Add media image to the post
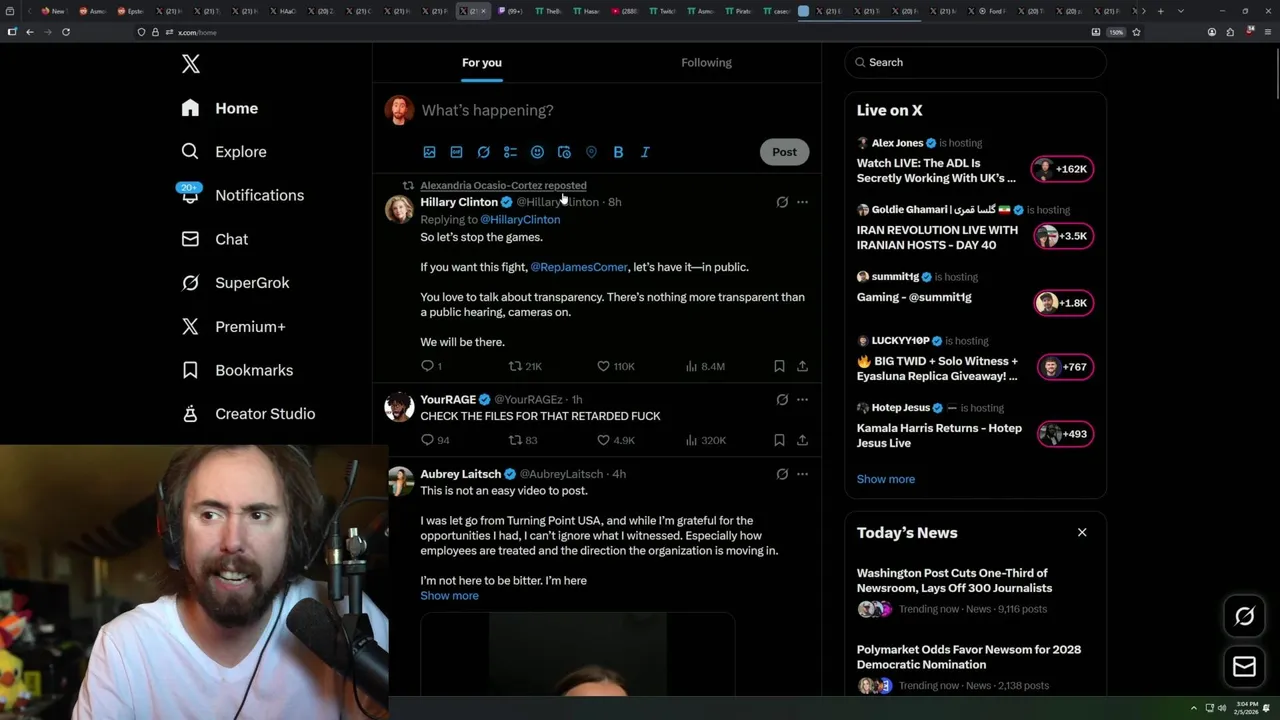Screen dimensions: 1280x720 429,152
